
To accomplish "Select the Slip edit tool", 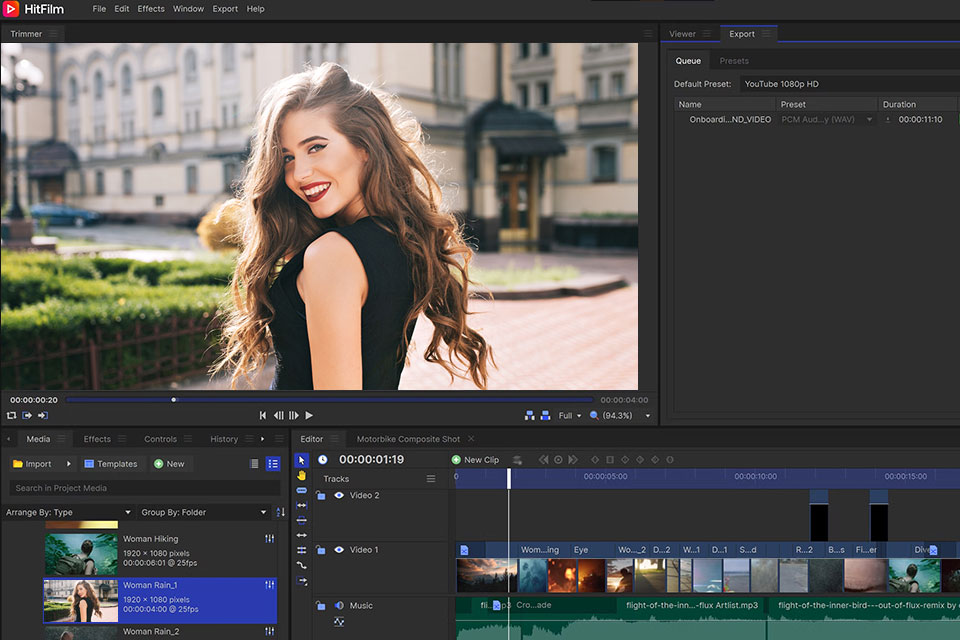I will coord(301,505).
